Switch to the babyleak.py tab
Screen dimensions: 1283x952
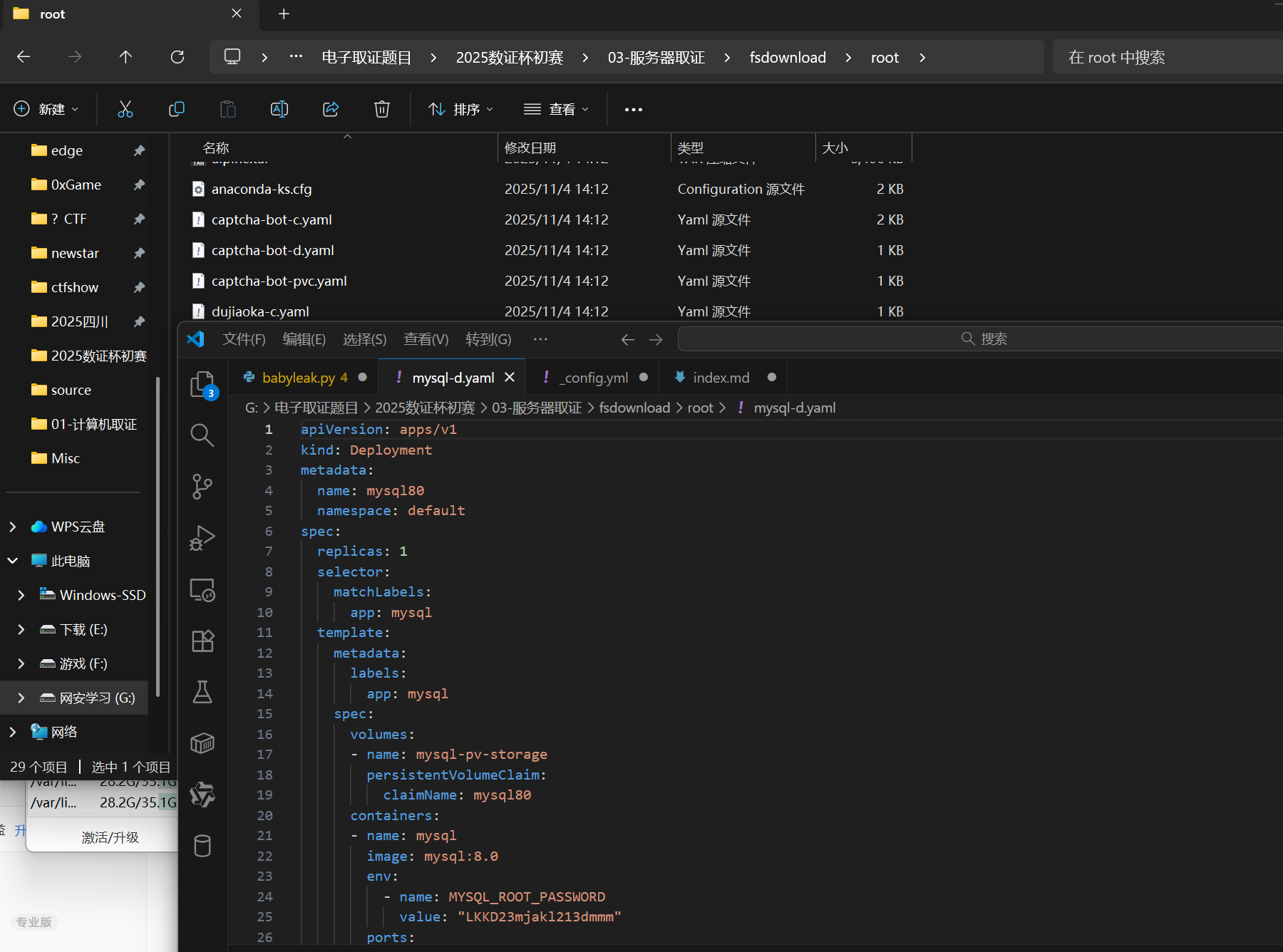coord(298,378)
